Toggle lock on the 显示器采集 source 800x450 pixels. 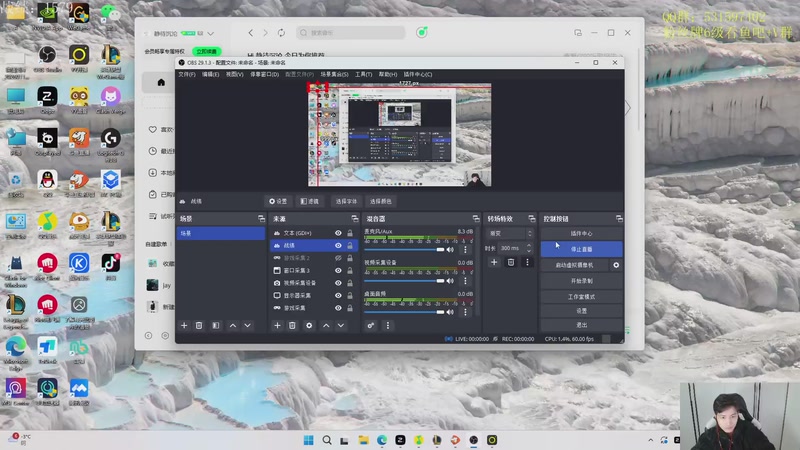[x=350, y=295]
